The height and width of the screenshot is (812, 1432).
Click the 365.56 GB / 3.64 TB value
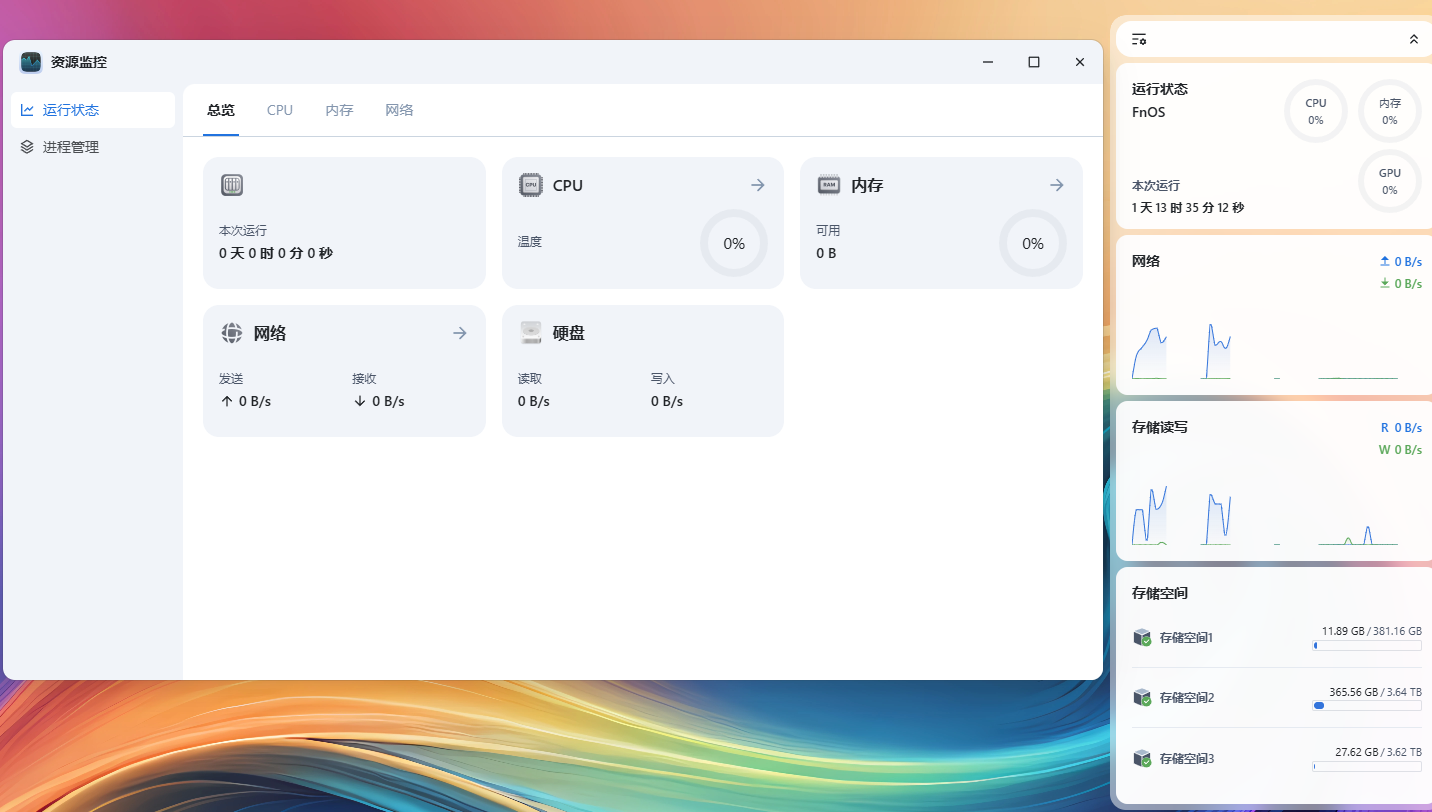coord(1375,691)
